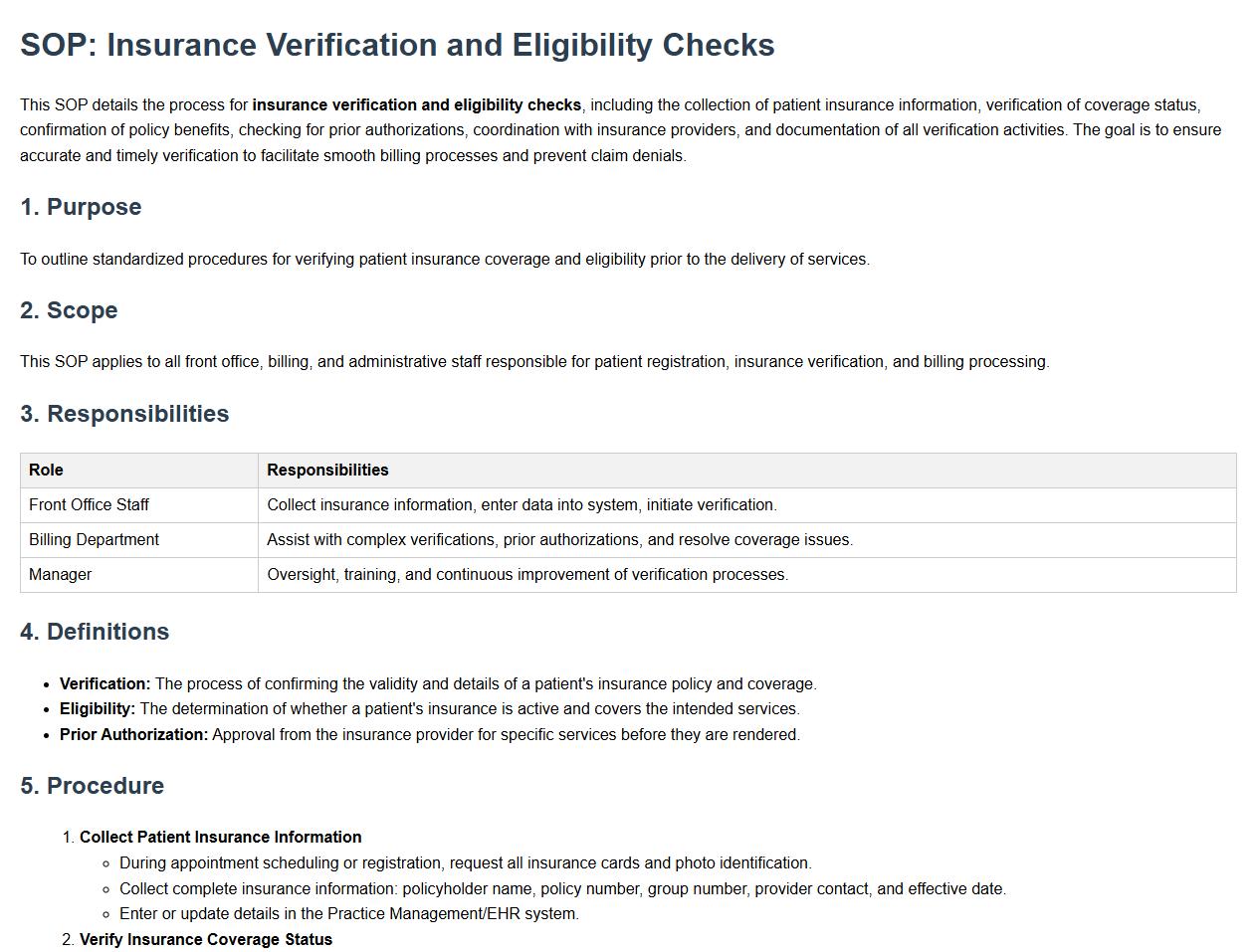
Task: Click the Manager's oversight and training description cell
Action: click(526, 575)
